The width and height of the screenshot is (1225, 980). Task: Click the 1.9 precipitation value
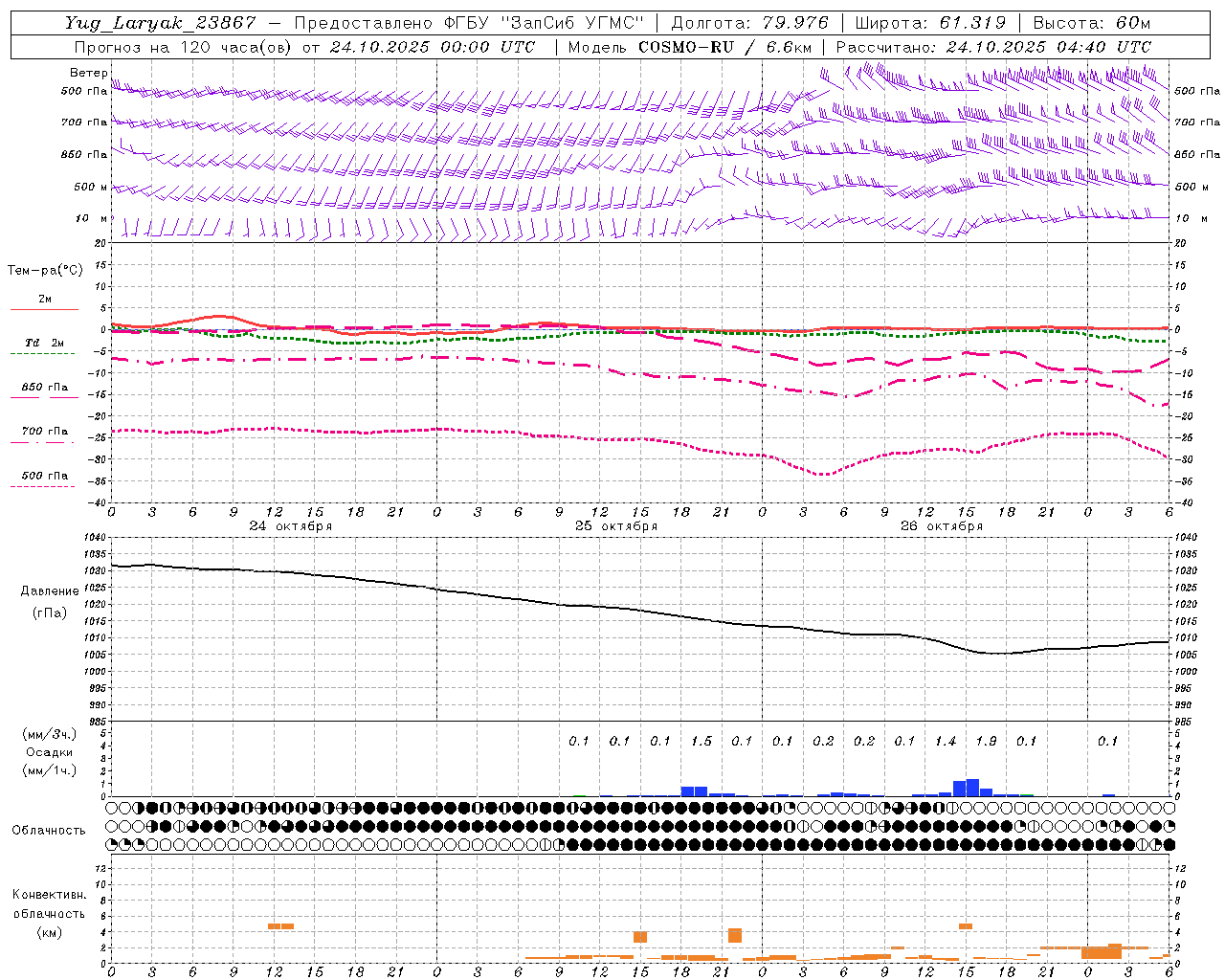pos(985,741)
